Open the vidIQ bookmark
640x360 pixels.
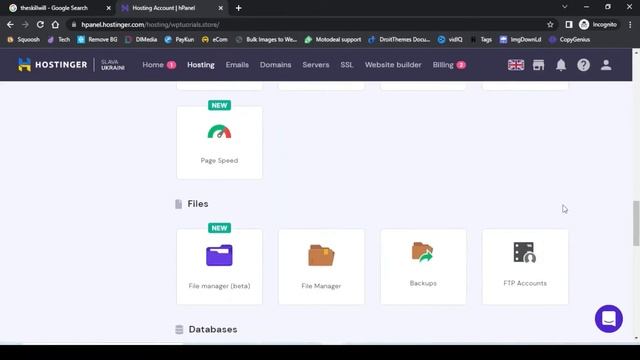pyautogui.click(x=450, y=40)
